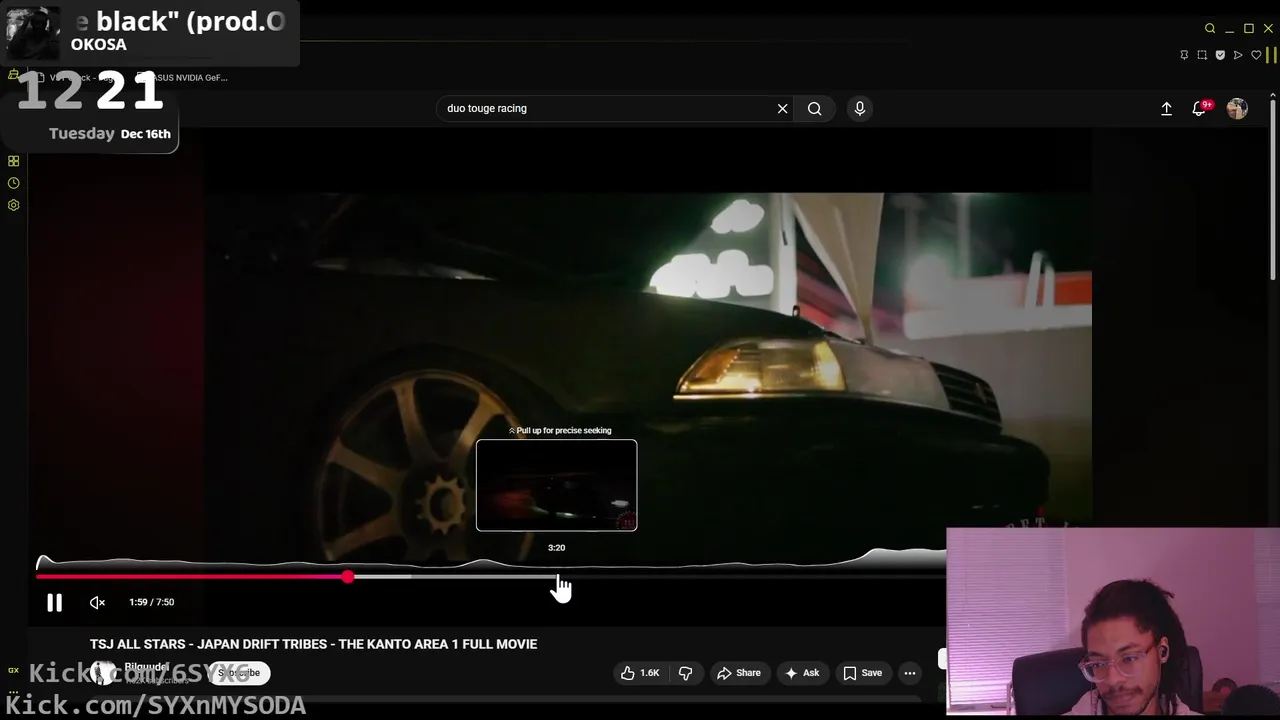Open the three-dot more actions menu

coord(910,673)
